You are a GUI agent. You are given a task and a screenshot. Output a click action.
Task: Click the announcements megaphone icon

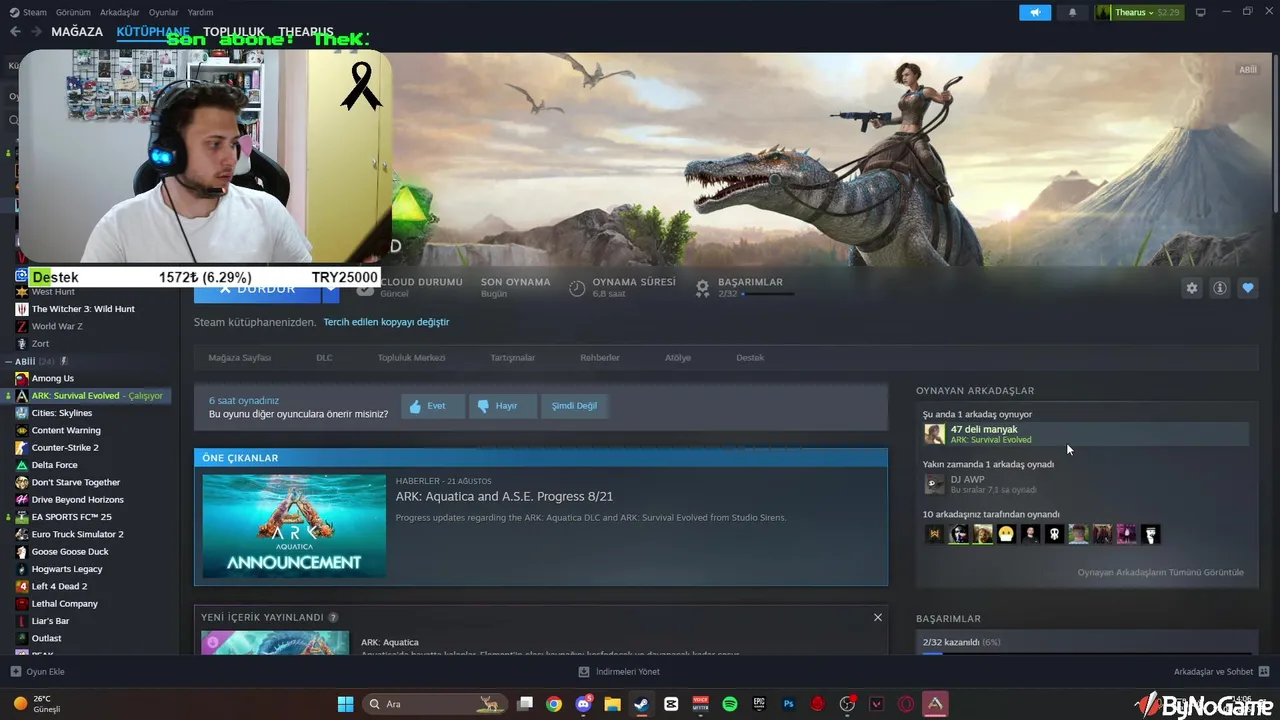coord(1035,12)
